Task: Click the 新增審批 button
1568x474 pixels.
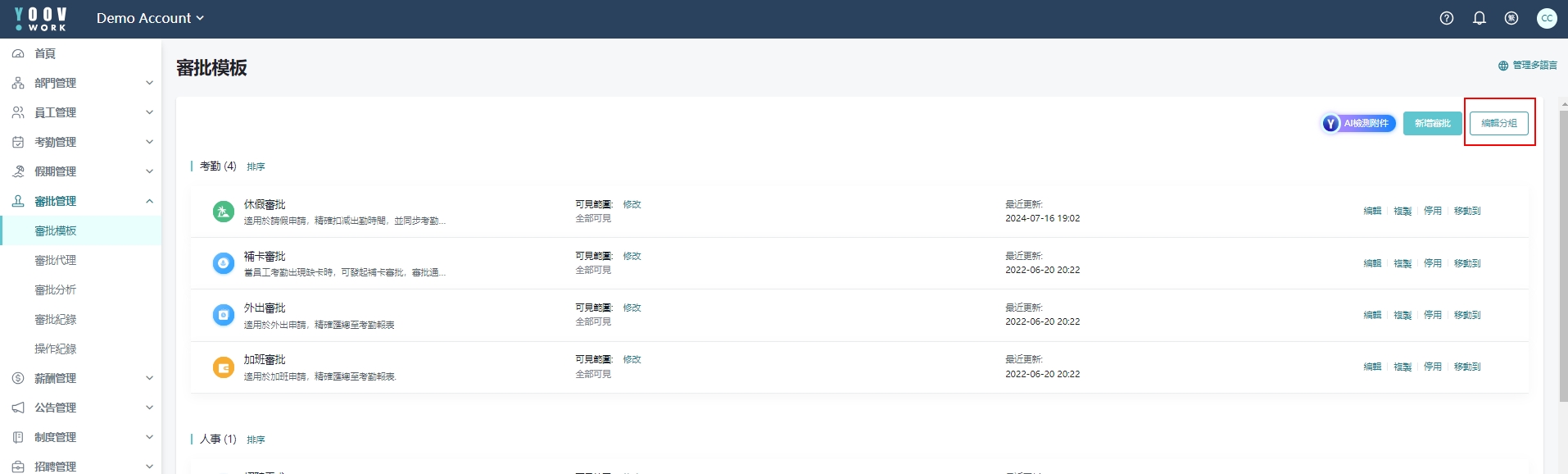Action: [x=1432, y=123]
